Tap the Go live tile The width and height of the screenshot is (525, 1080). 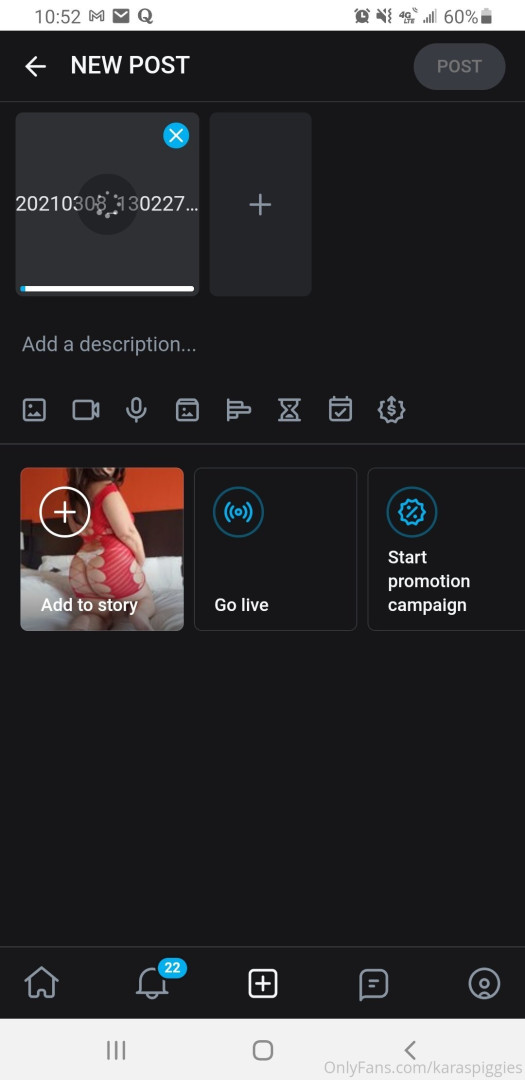click(x=276, y=549)
